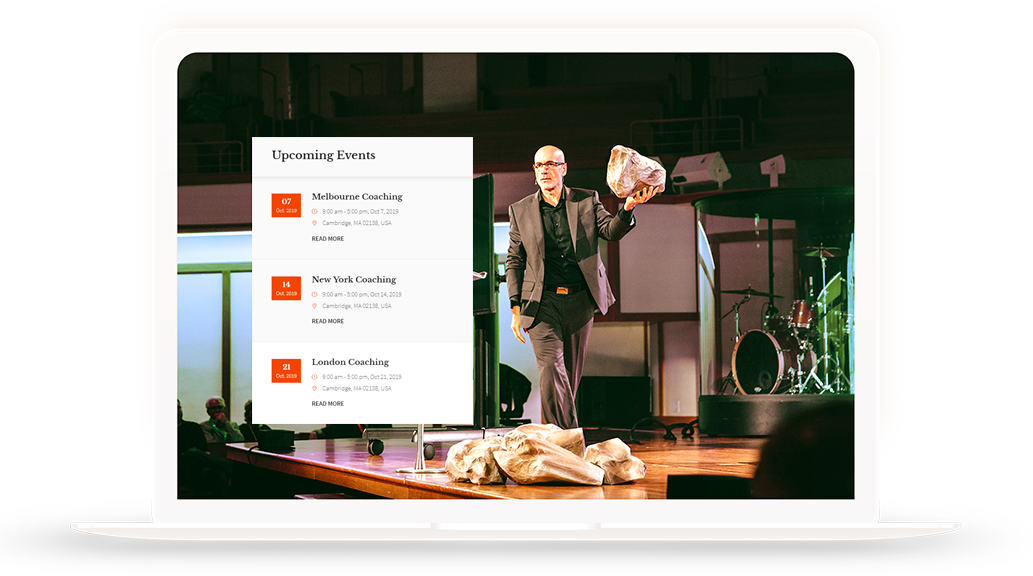Select the orange 21 Oct date badge

pyautogui.click(x=285, y=370)
